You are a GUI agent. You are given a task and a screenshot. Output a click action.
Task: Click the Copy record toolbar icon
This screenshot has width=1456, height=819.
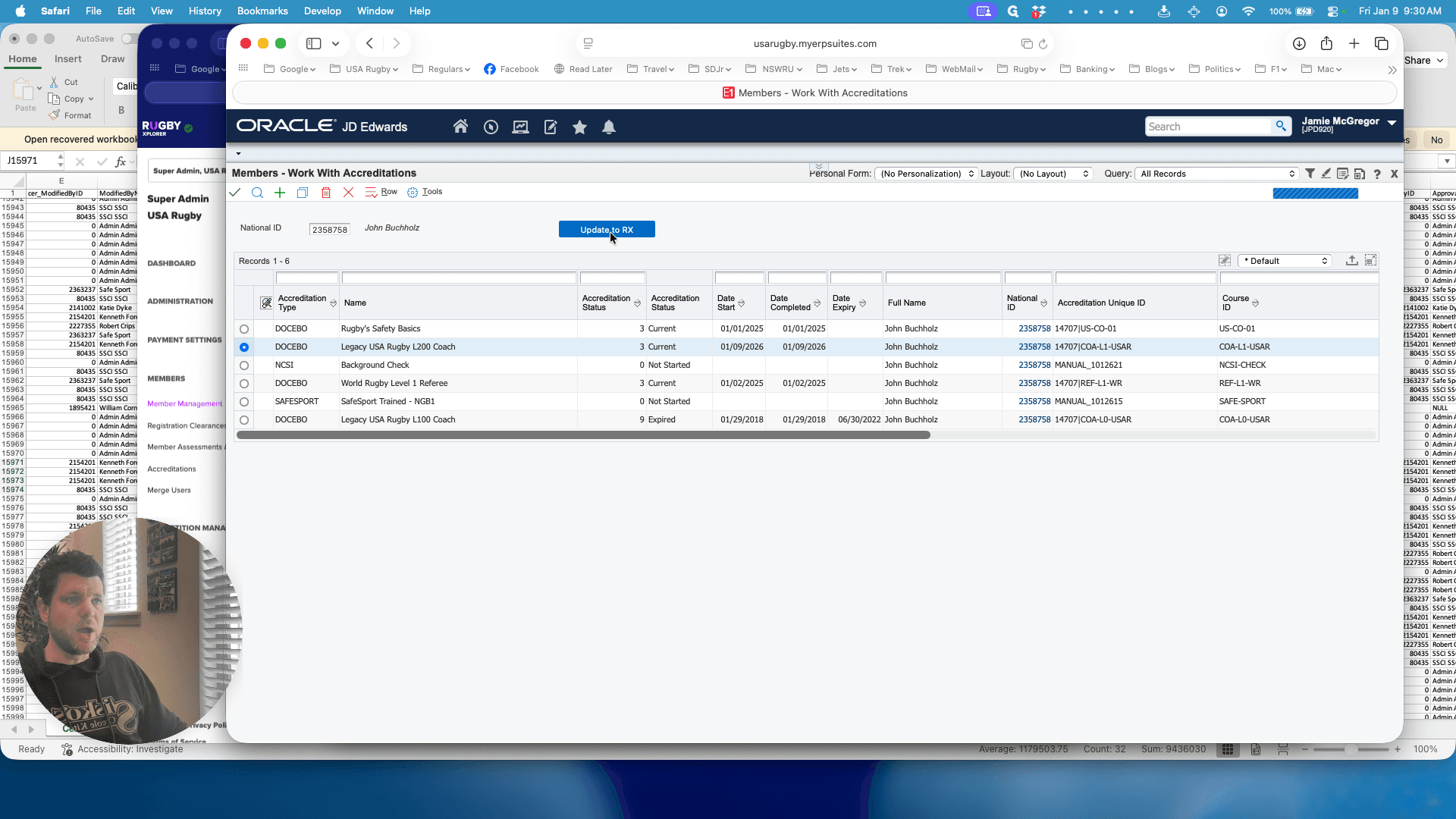(303, 193)
